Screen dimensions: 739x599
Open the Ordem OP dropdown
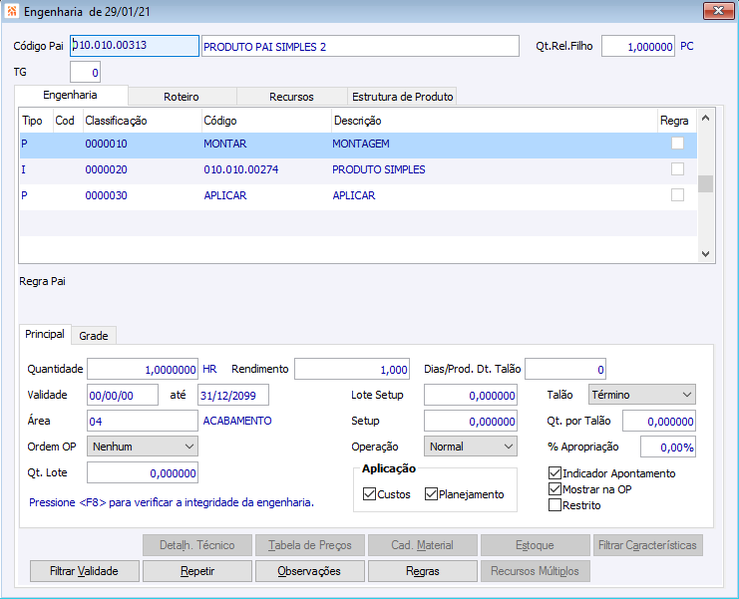point(143,446)
